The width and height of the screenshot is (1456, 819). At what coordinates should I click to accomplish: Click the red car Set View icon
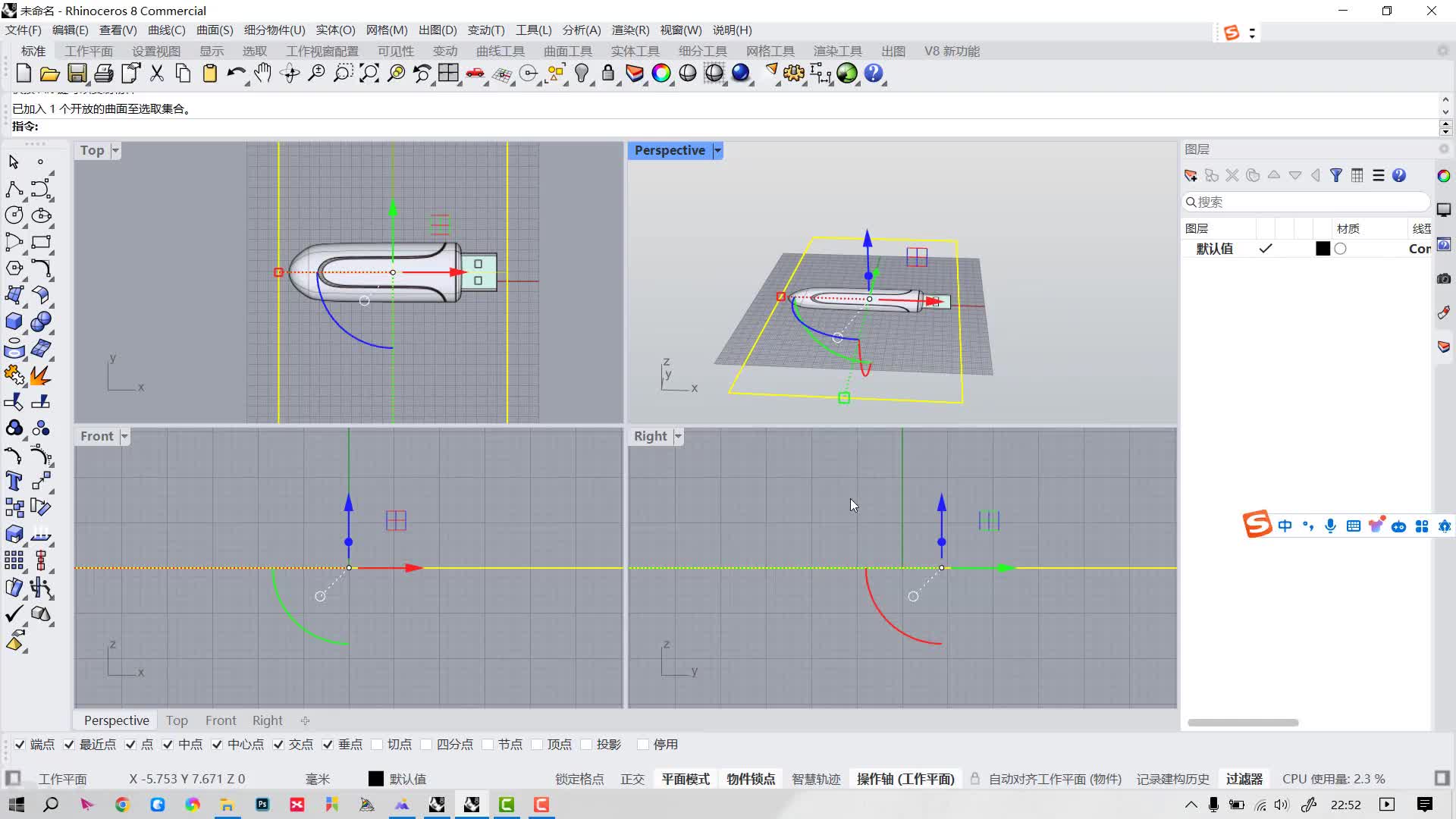coord(475,73)
